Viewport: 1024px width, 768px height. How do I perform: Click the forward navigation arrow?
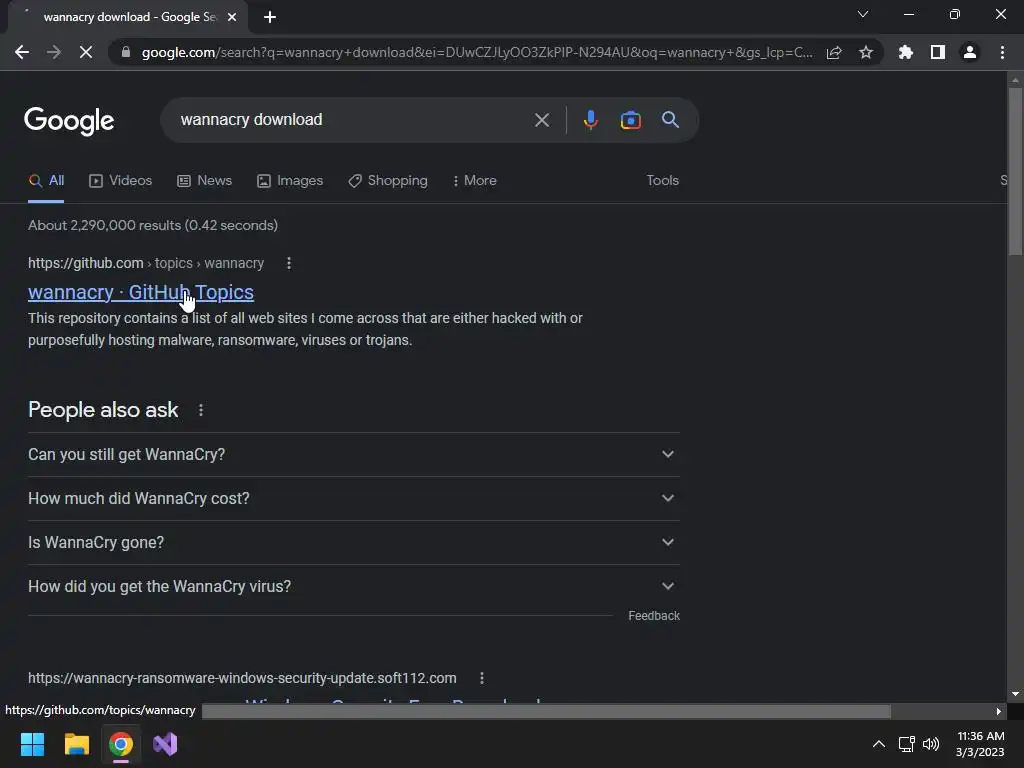54,52
